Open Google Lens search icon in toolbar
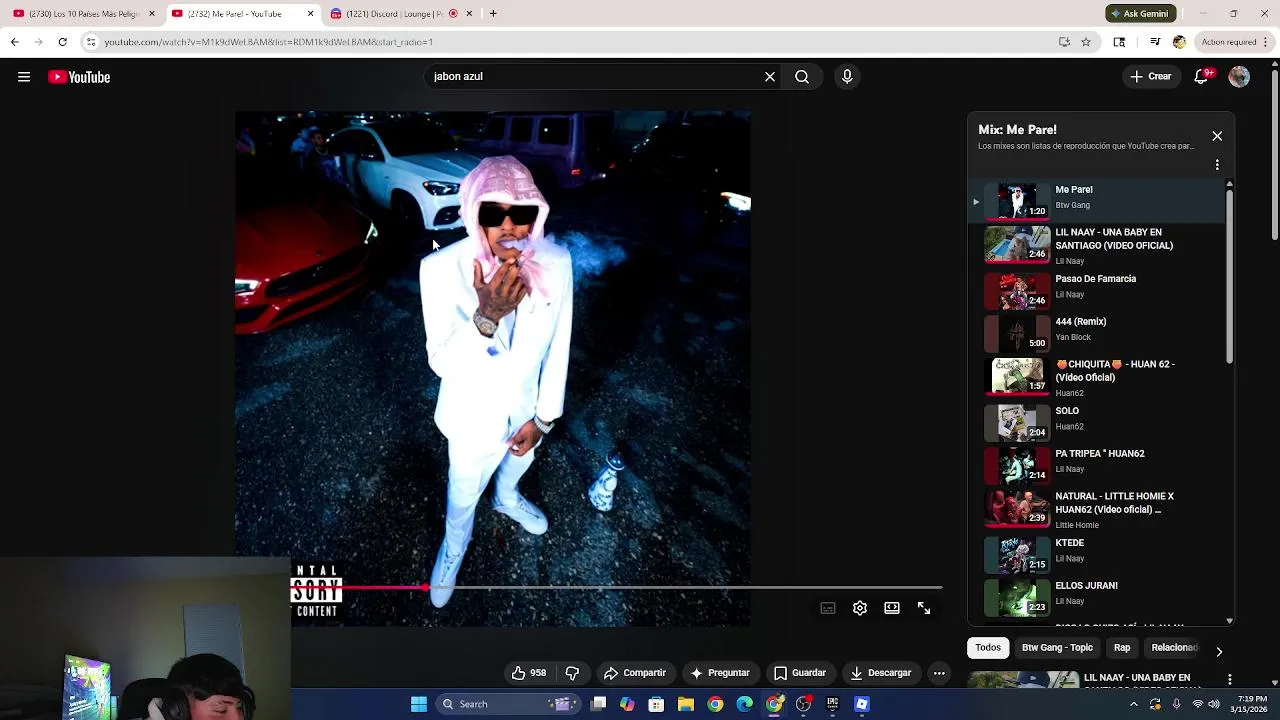The image size is (1280, 720). (1119, 42)
